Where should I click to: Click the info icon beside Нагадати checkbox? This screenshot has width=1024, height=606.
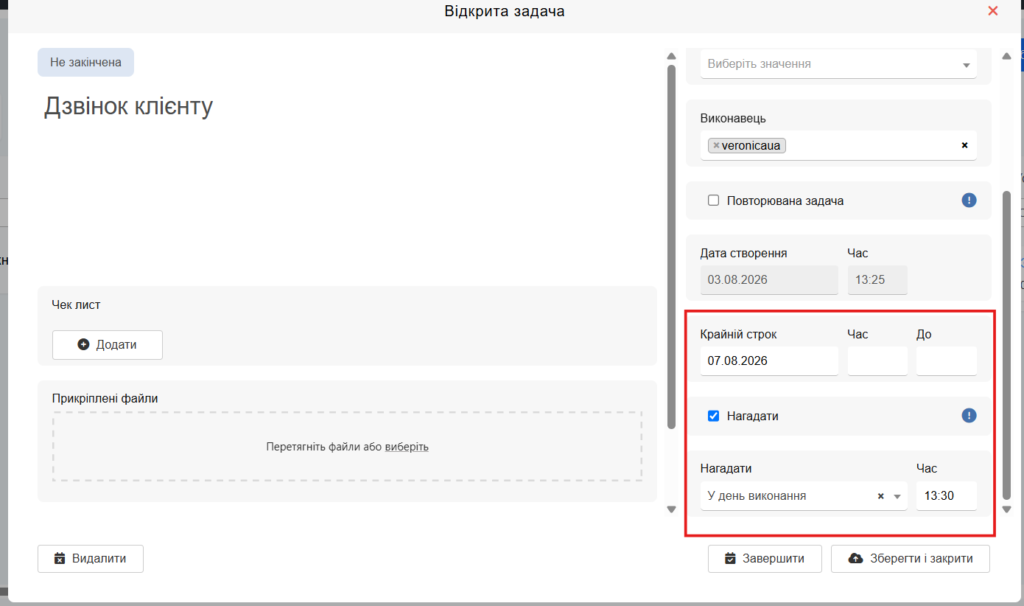click(x=969, y=415)
